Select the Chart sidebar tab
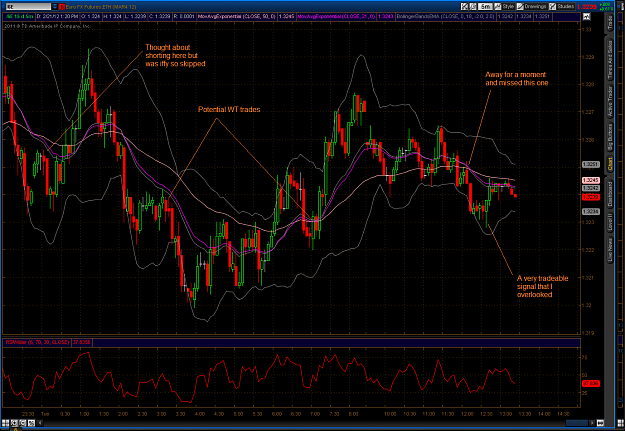625x431 pixels. 609,165
